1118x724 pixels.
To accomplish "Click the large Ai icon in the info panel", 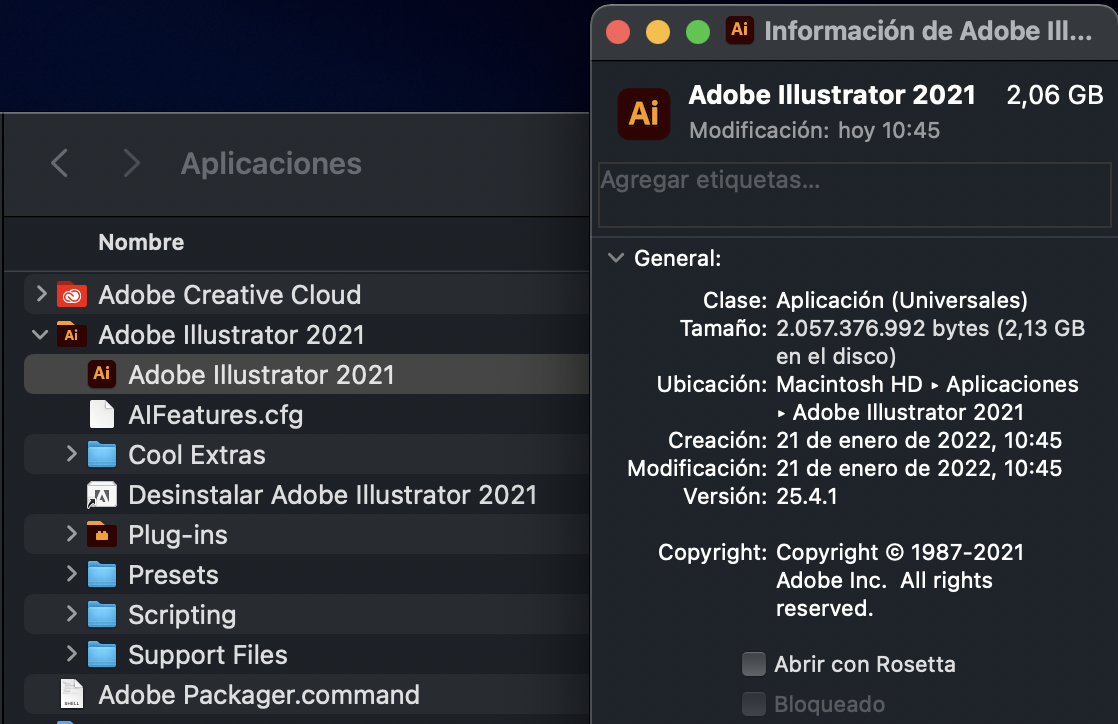I will point(644,114).
